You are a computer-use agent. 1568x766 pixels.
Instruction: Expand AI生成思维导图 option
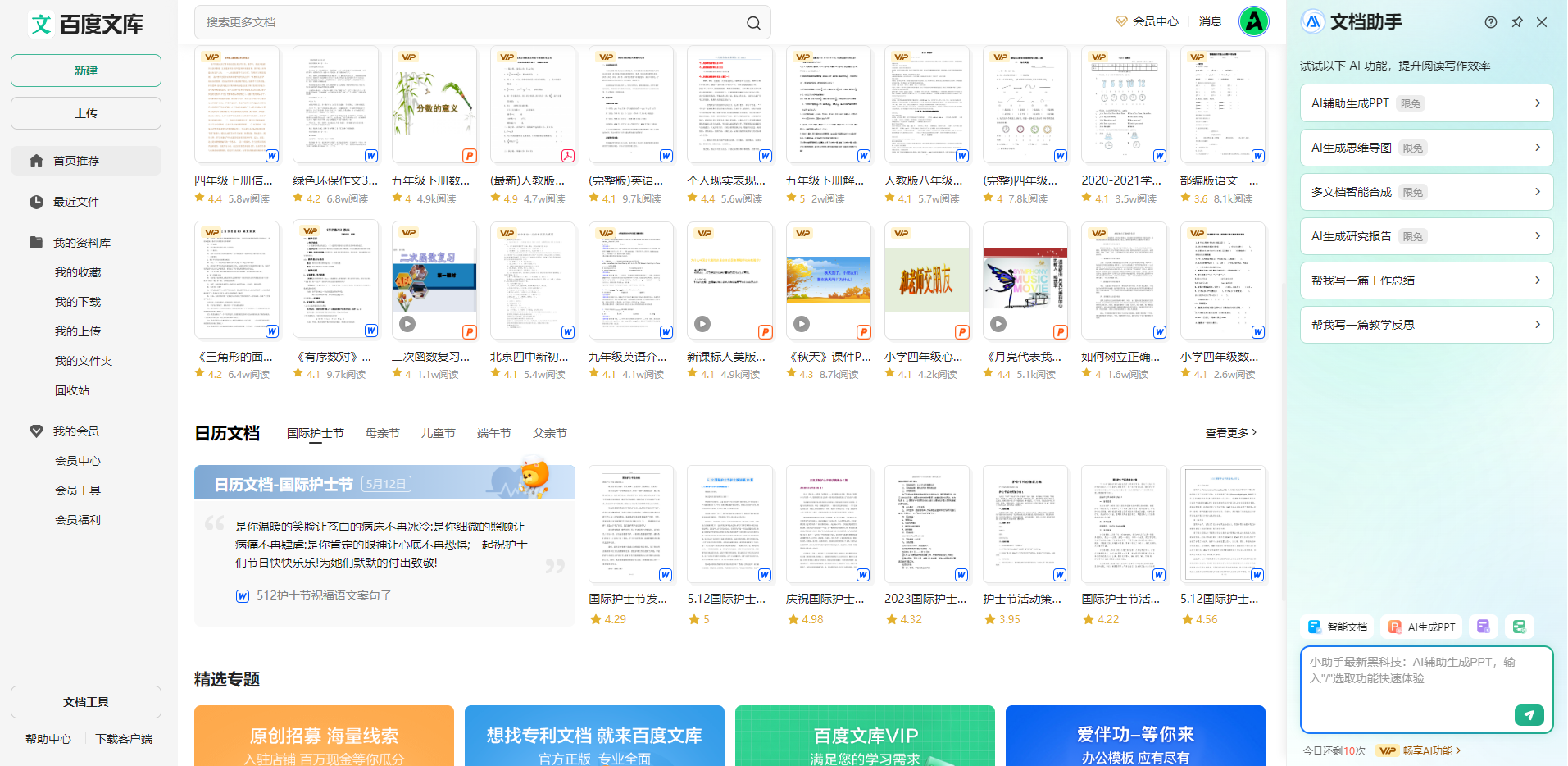click(1537, 148)
